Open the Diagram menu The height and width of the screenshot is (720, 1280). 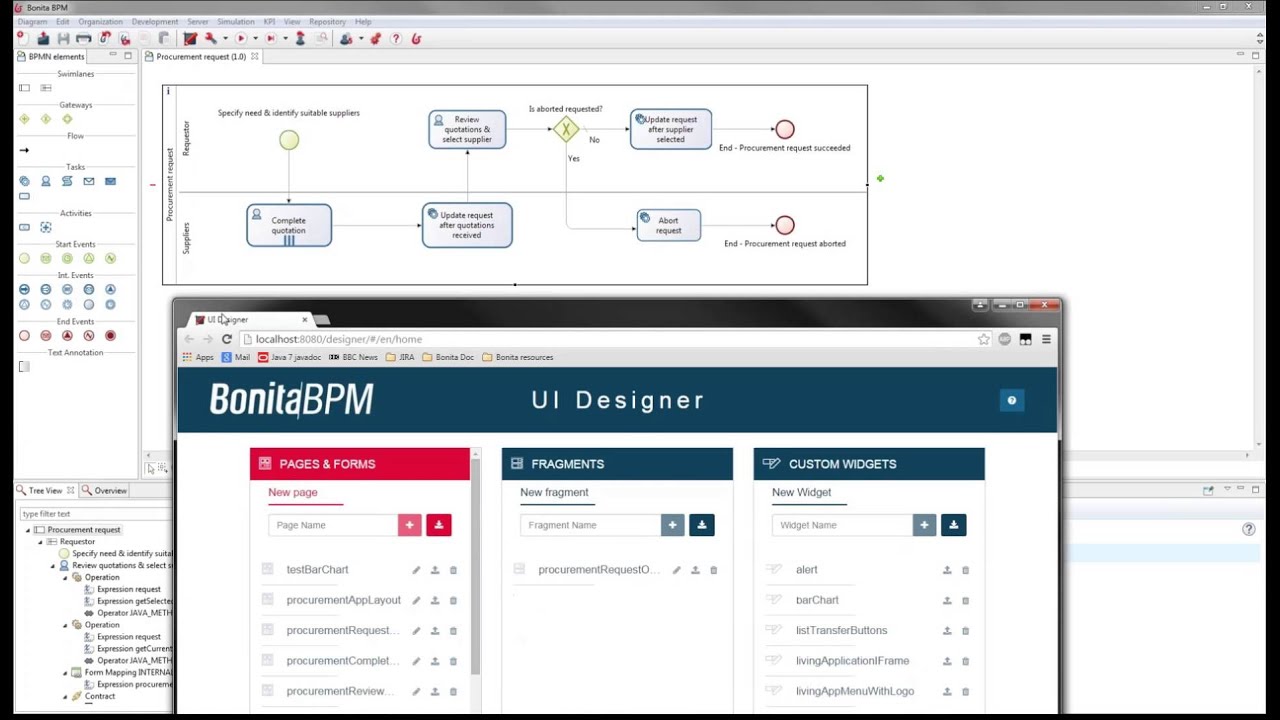pyautogui.click(x=32, y=22)
